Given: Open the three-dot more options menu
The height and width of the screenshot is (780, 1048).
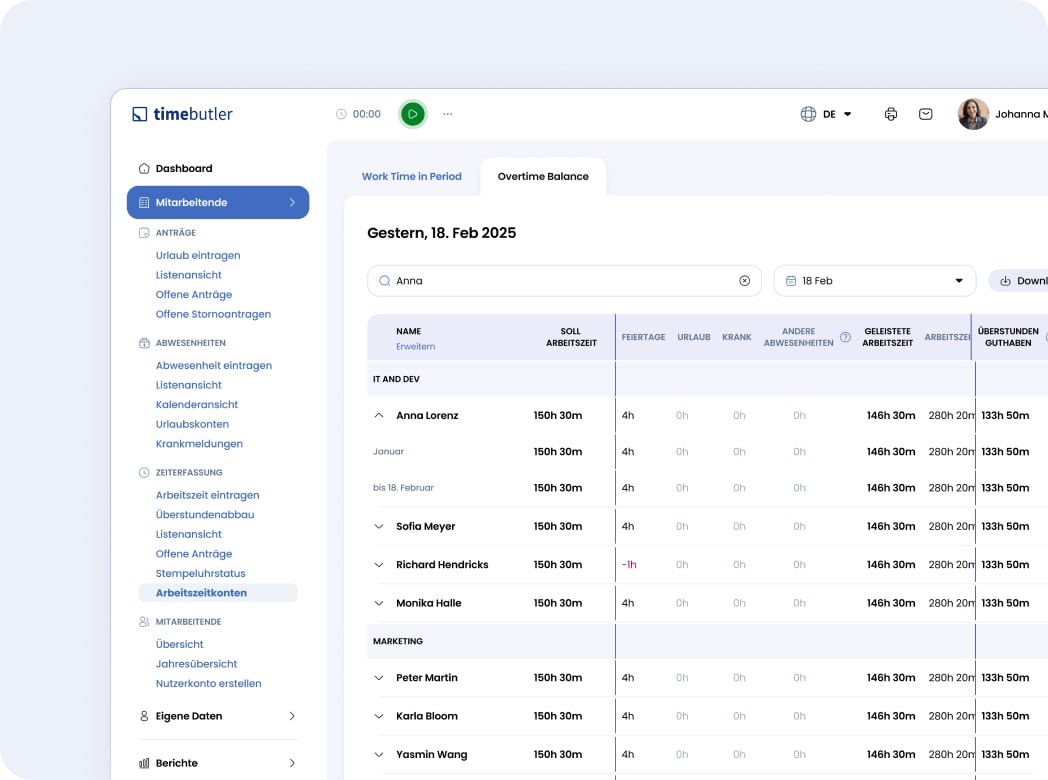Looking at the screenshot, I should pos(448,114).
